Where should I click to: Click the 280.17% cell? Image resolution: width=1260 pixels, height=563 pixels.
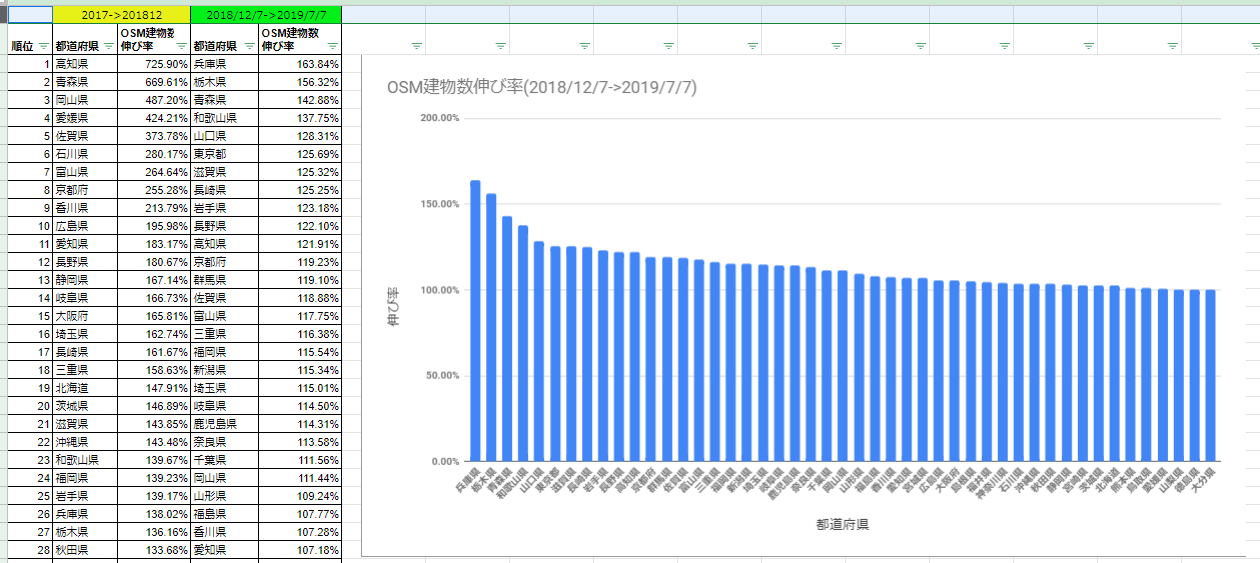[154, 154]
